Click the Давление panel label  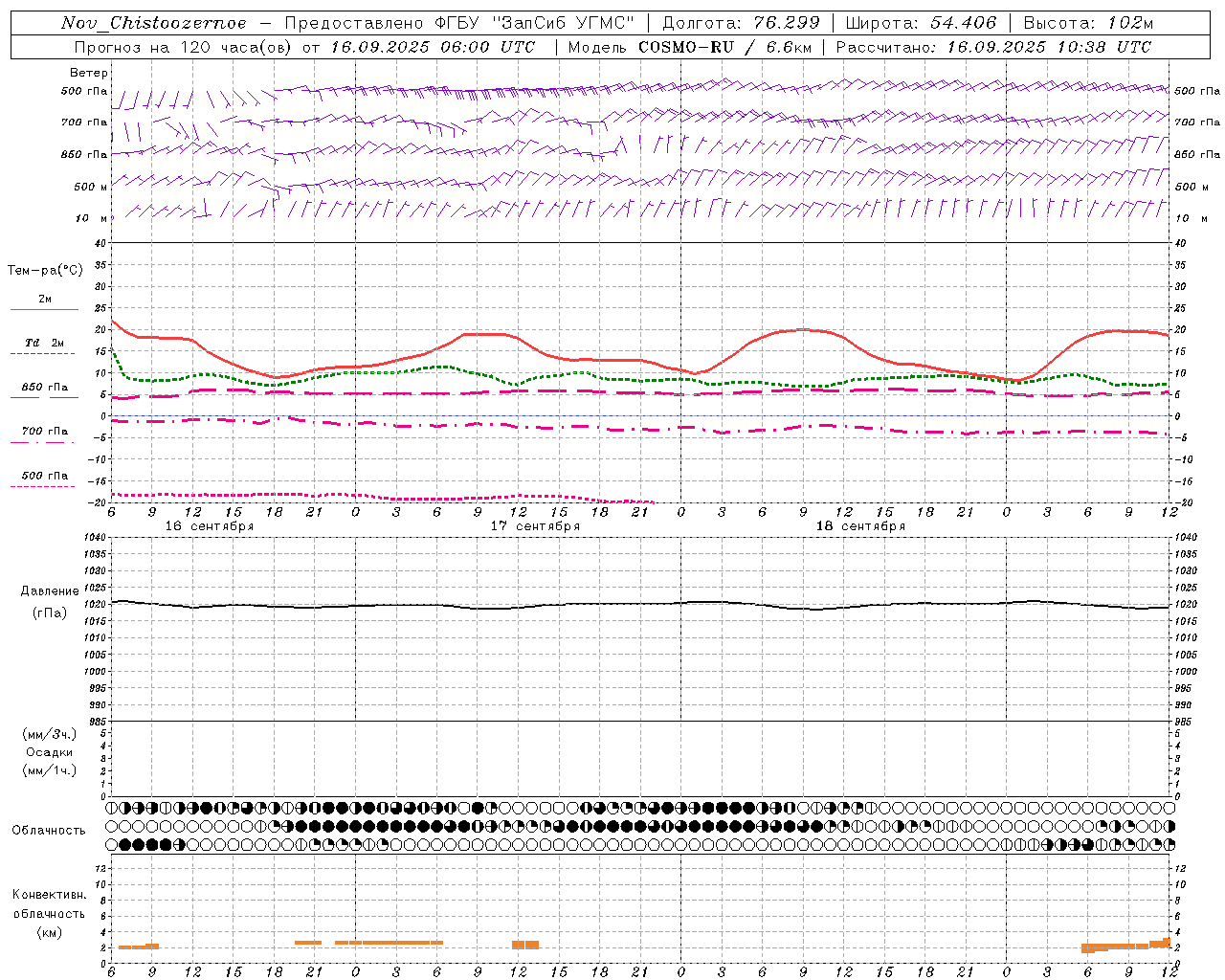[50, 591]
